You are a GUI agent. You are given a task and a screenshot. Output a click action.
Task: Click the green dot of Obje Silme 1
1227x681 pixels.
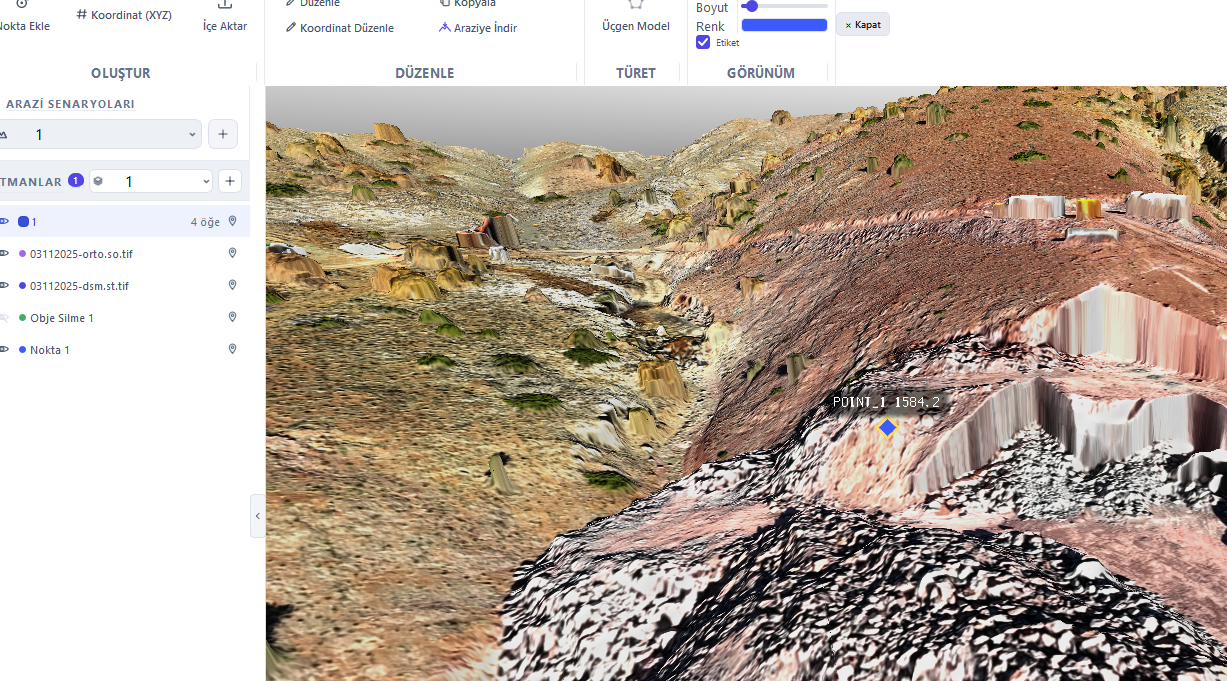[22, 318]
